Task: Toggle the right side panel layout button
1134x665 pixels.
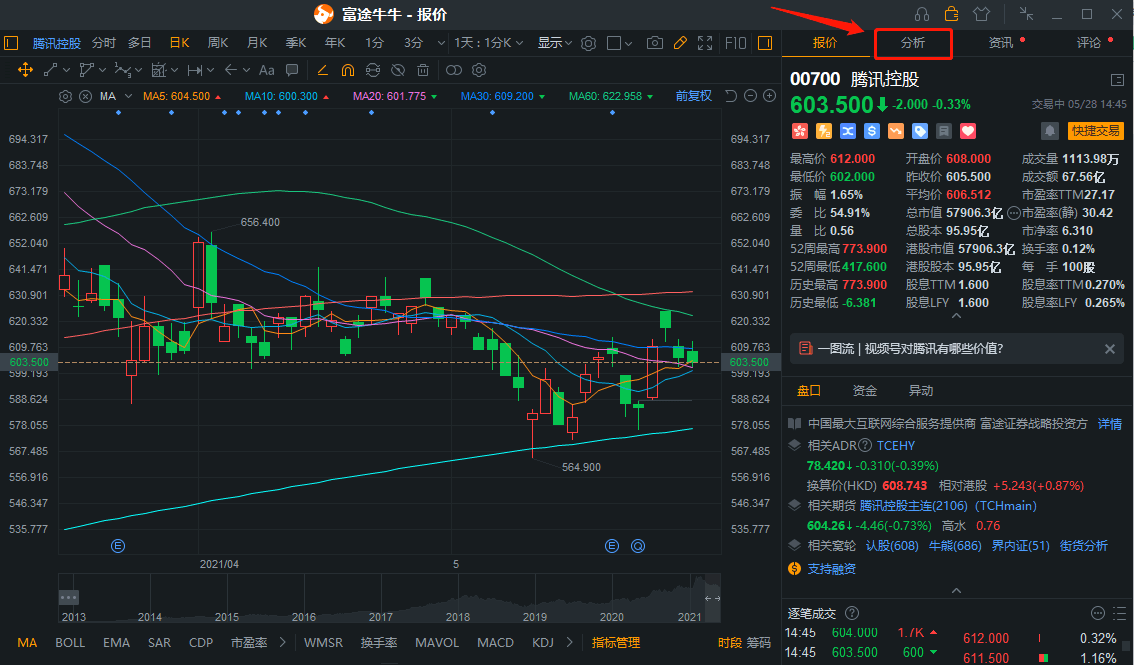Action: coord(765,43)
